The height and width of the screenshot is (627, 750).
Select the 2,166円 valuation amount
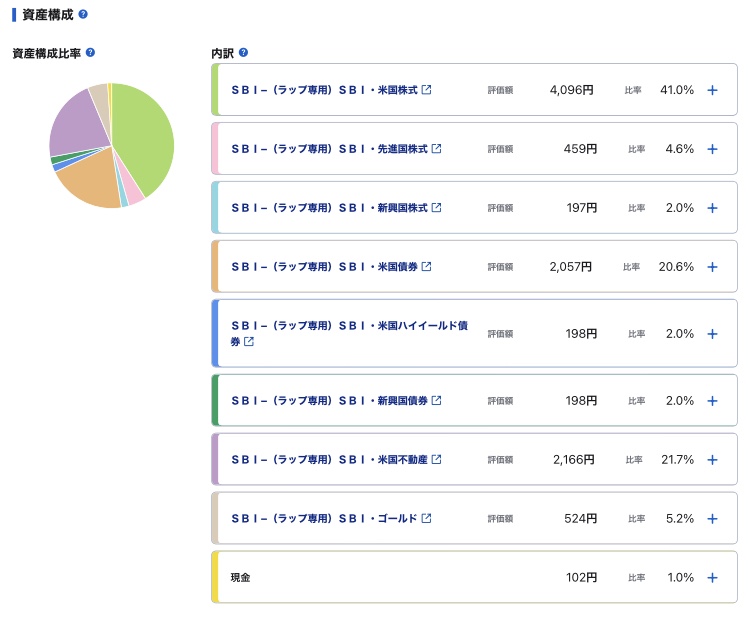click(574, 459)
